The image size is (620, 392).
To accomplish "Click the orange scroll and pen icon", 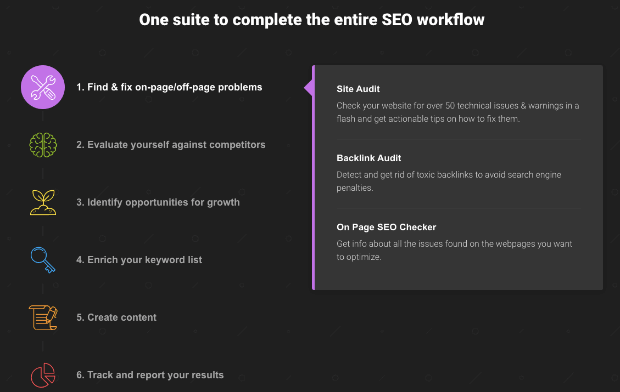I will click(x=43, y=317).
